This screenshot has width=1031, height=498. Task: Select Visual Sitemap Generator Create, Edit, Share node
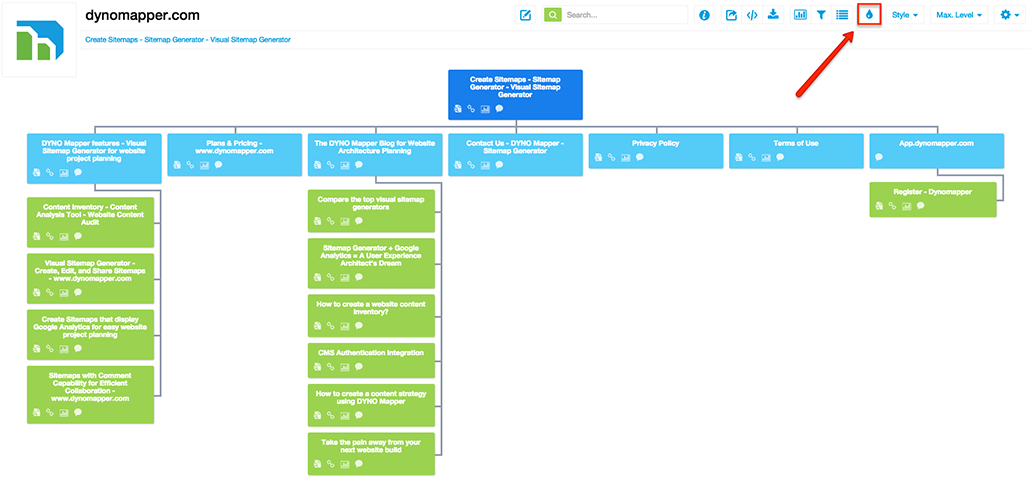tap(90, 278)
